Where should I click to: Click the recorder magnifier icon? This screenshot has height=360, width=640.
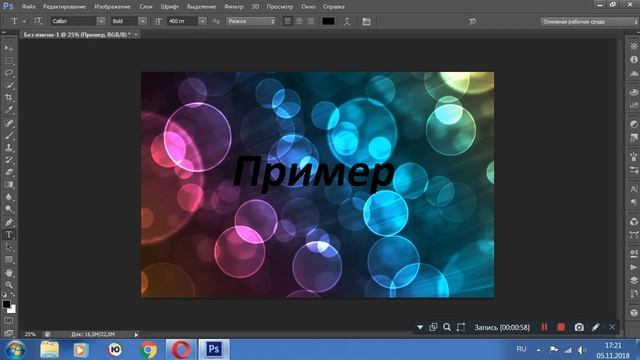[x=447, y=327]
